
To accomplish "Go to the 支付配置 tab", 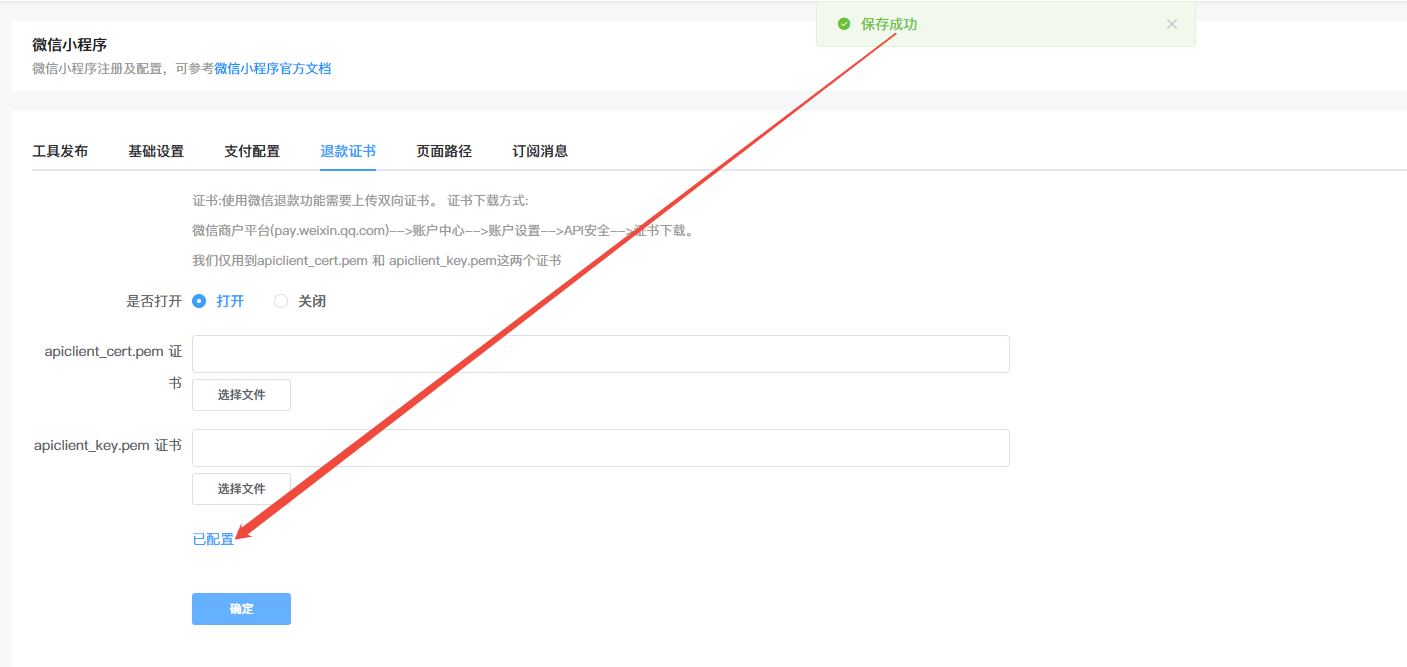I will 252,151.
